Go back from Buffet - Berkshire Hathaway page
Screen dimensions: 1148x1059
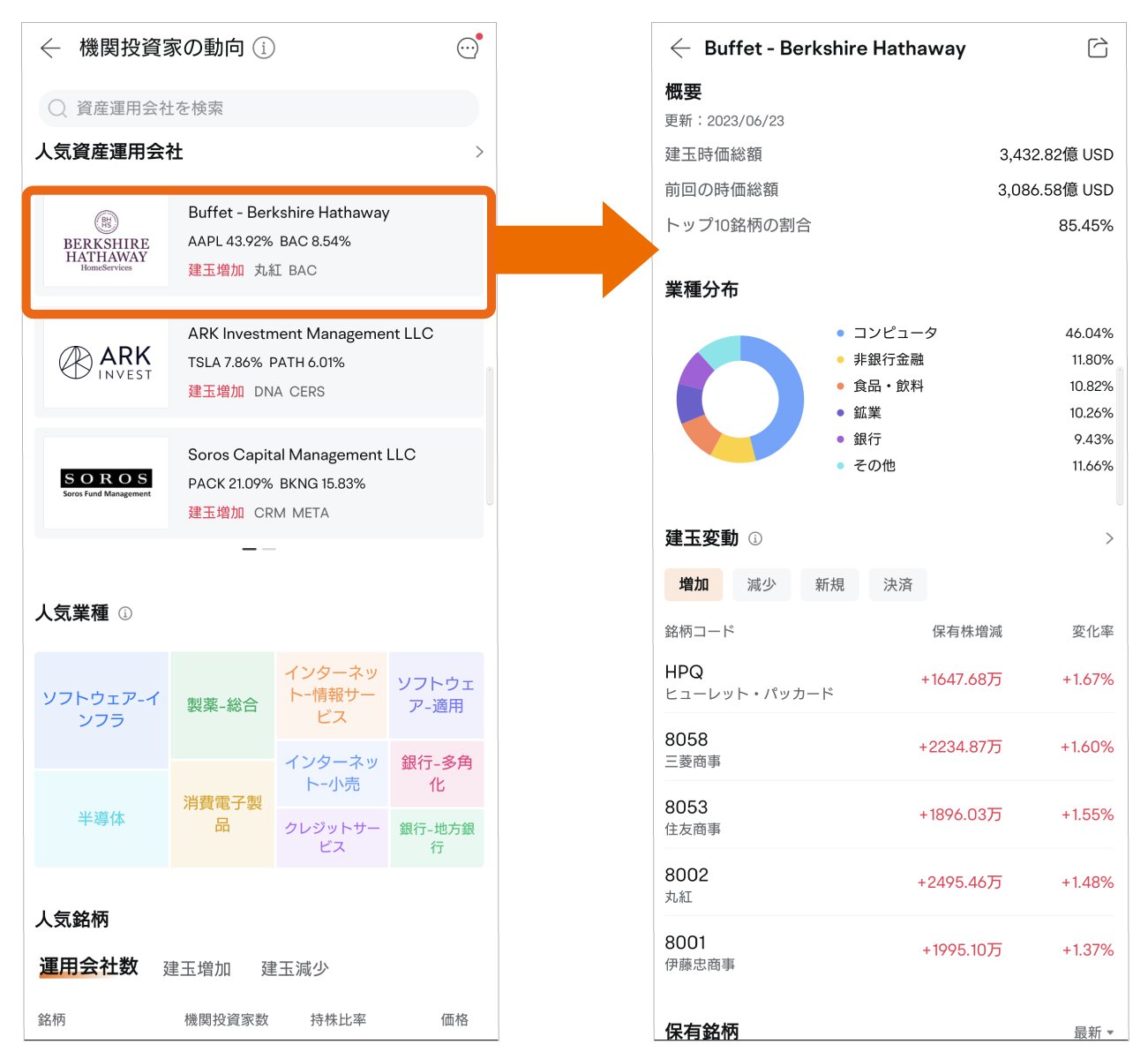679,48
